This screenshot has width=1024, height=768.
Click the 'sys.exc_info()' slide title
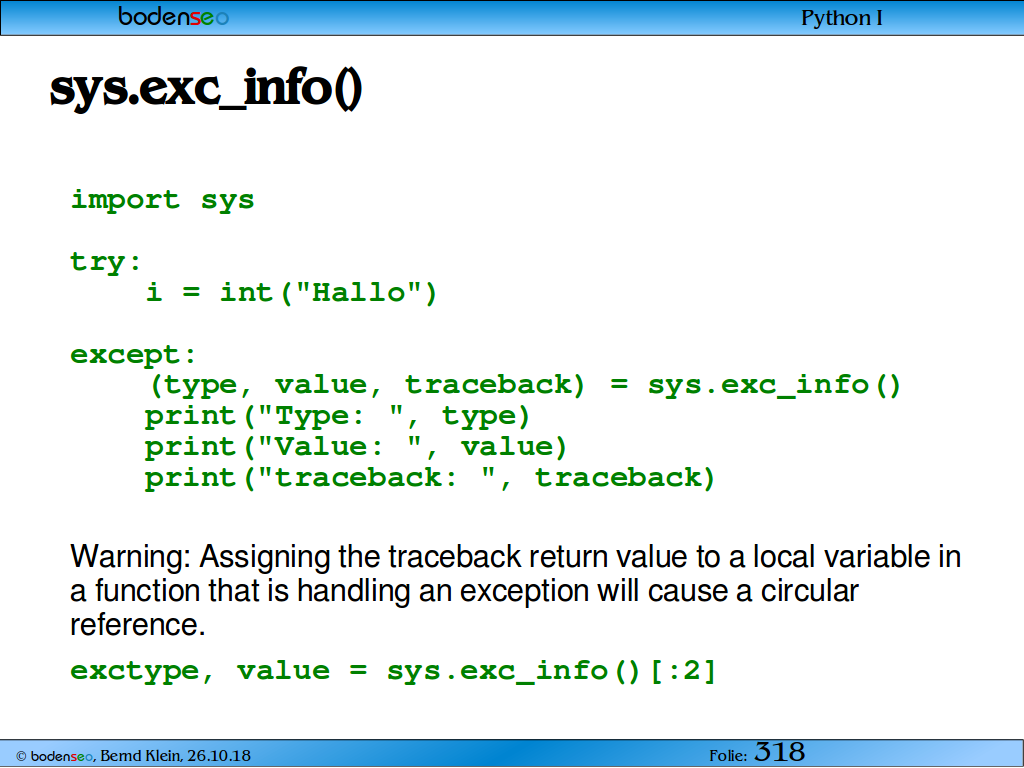(206, 88)
